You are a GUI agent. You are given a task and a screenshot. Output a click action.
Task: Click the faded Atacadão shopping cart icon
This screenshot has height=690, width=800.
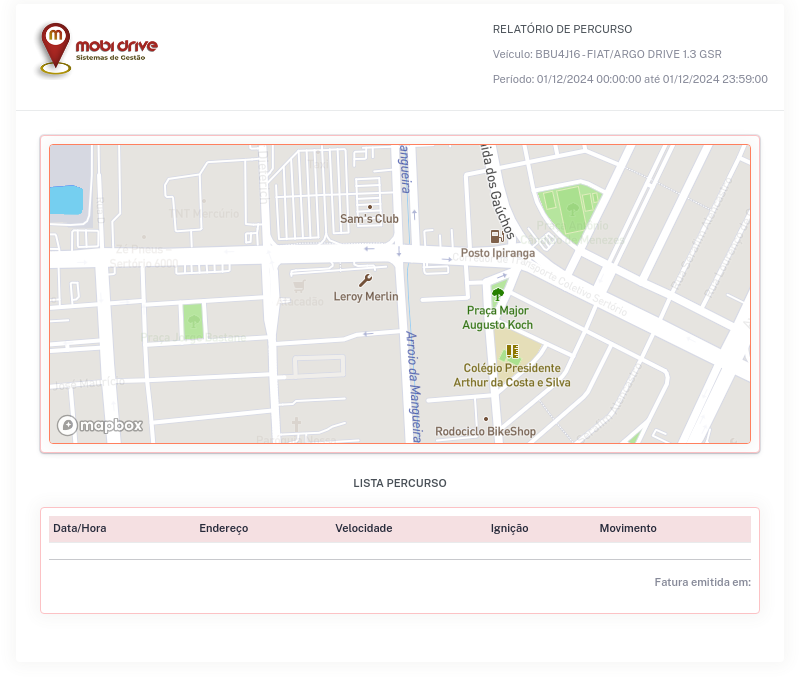(x=298, y=285)
